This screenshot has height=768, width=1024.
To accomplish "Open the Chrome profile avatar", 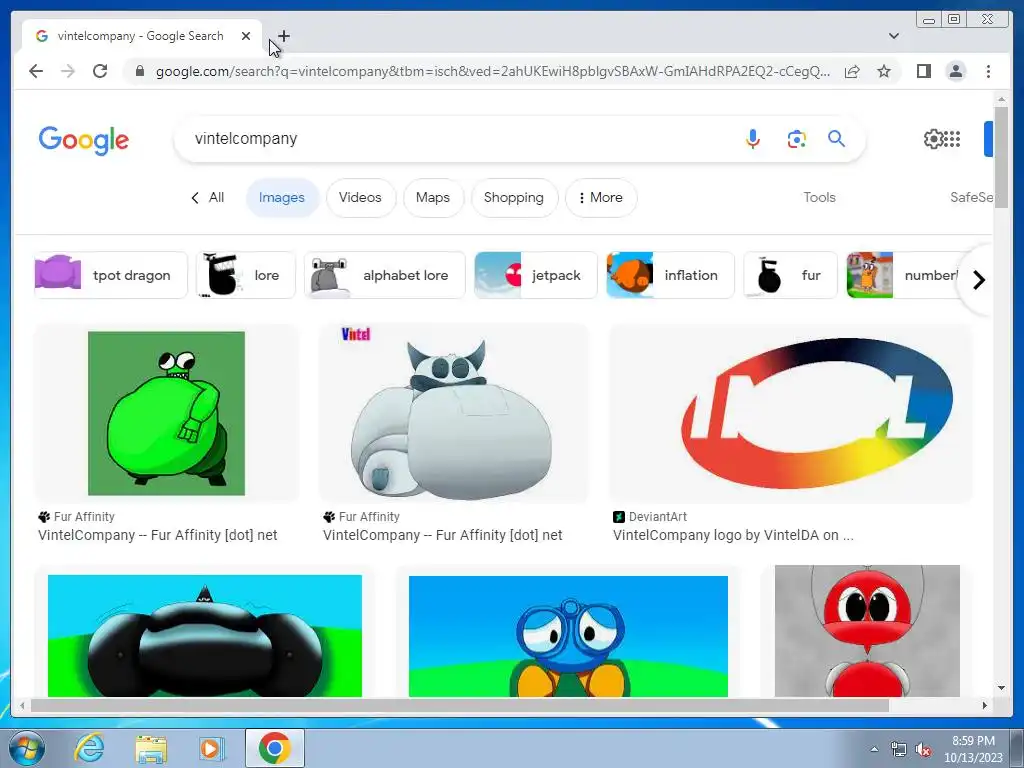I will tap(955, 71).
